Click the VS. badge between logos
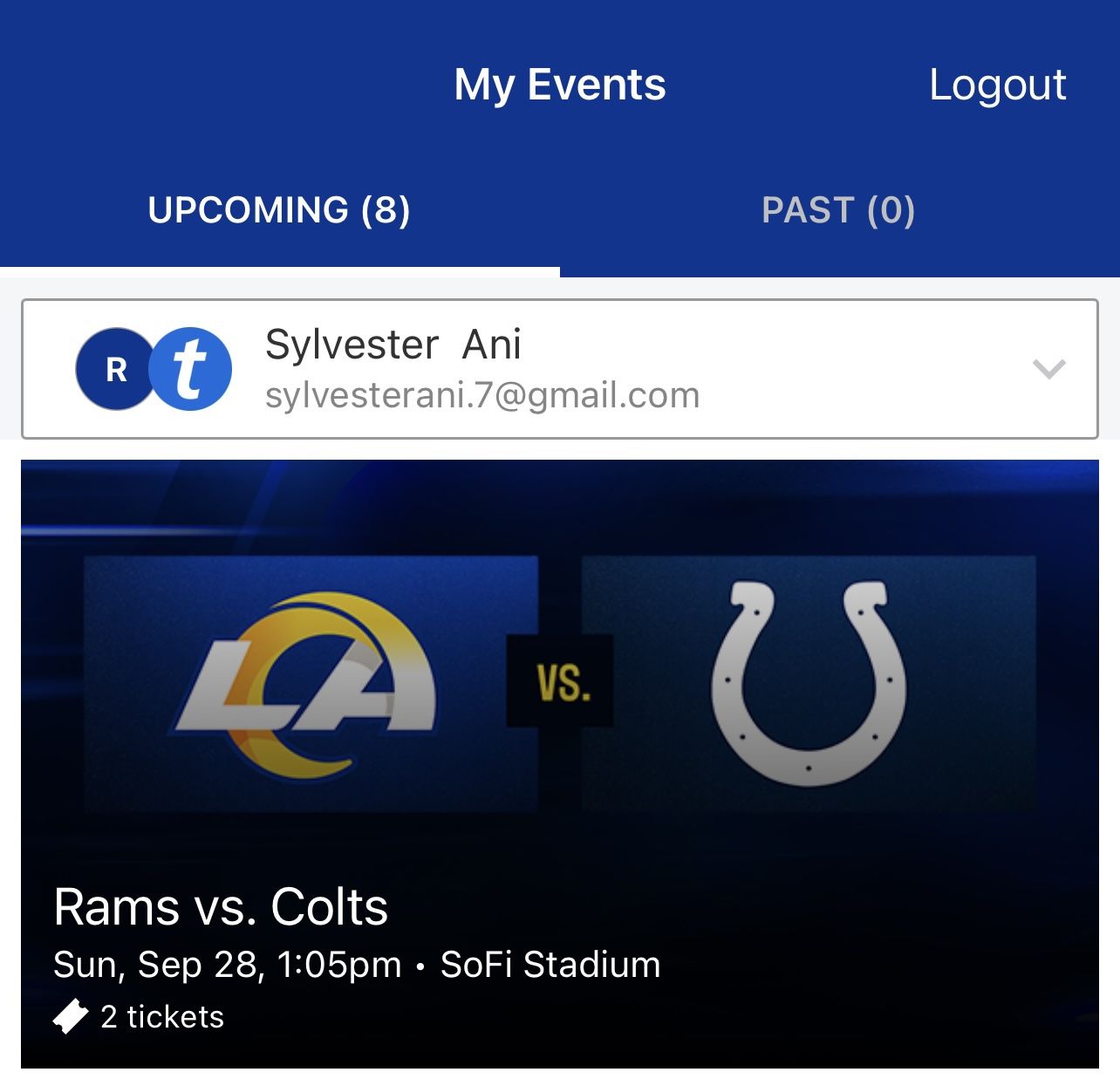 pos(560,681)
